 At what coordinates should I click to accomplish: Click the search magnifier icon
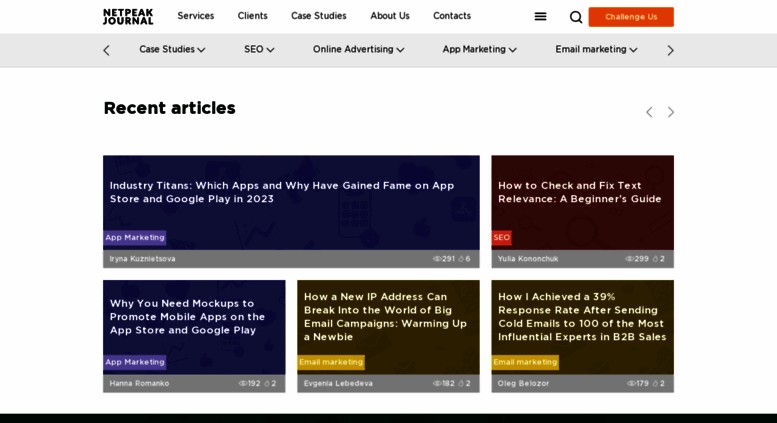(x=575, y=17)
